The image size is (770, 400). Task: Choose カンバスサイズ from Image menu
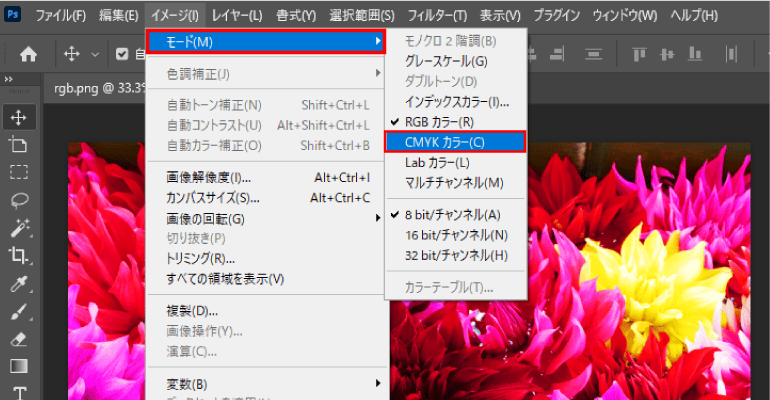[x=212, y=197]
